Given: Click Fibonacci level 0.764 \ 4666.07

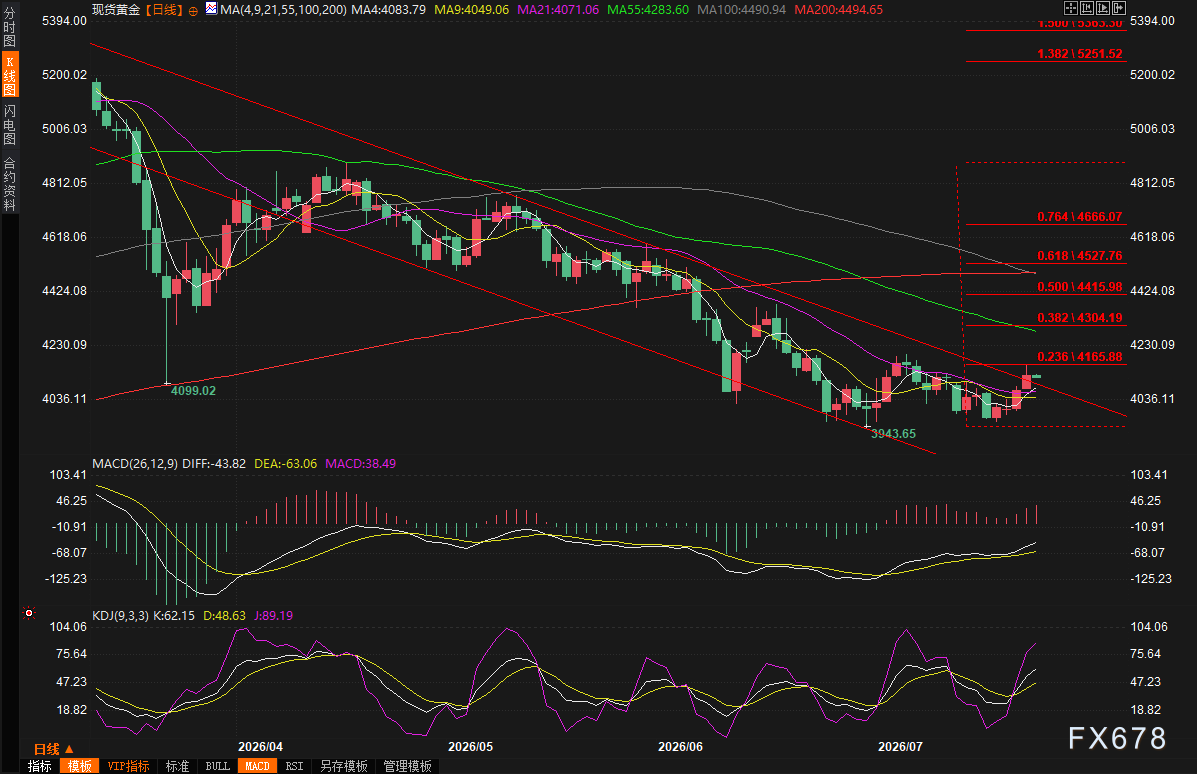Looking at the screenshot, I should point(1079,217).
